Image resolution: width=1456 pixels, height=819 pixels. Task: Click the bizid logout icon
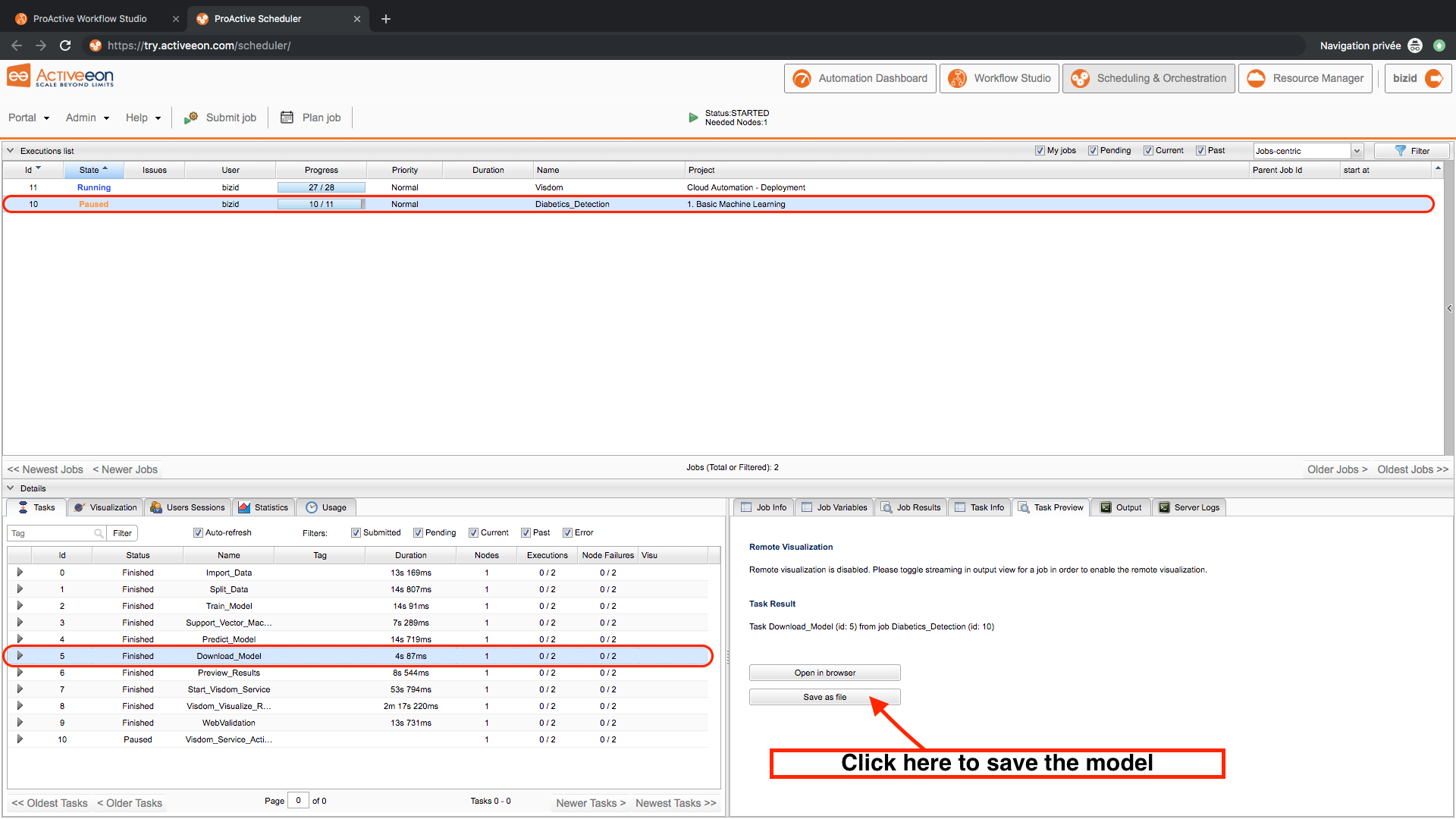pyautogui.click(x=1434, y=78)
